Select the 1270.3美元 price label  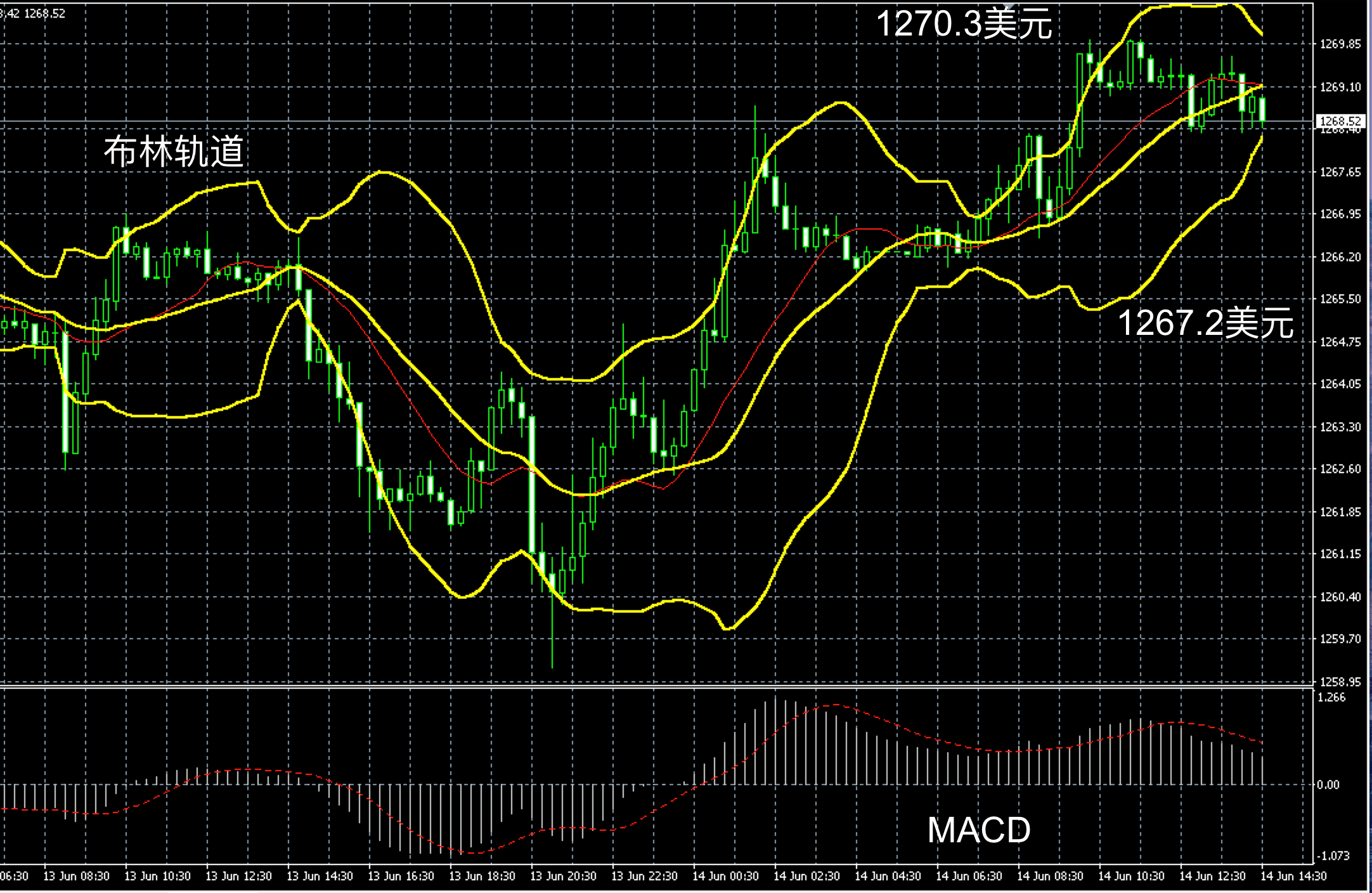[964, 24]
